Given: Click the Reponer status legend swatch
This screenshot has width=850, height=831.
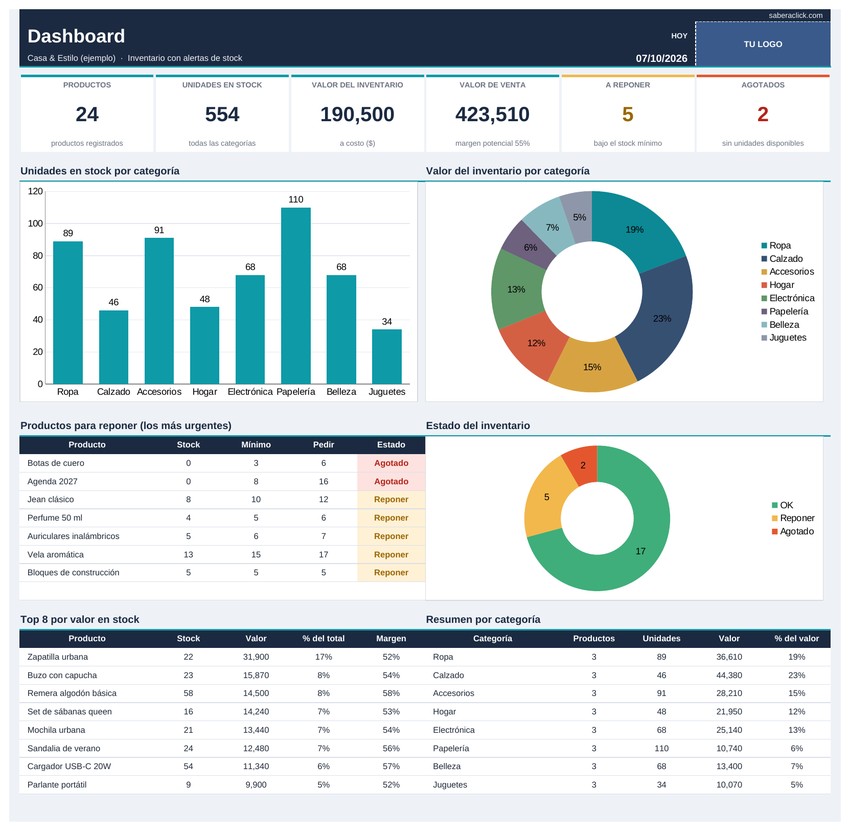Looking at the screenshot, I should click(775, 518).
